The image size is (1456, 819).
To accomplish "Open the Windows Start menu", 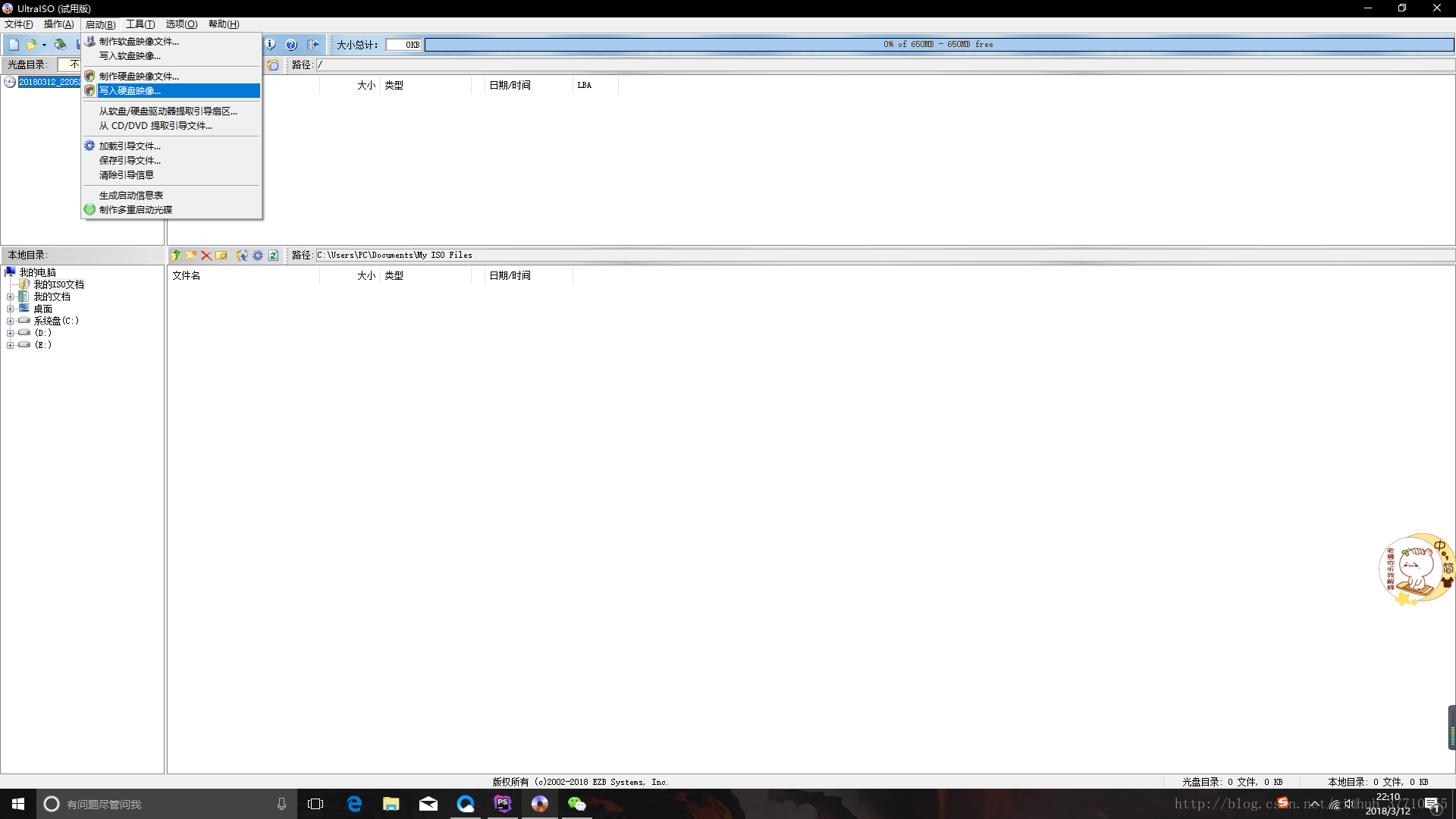I will 18,804.
